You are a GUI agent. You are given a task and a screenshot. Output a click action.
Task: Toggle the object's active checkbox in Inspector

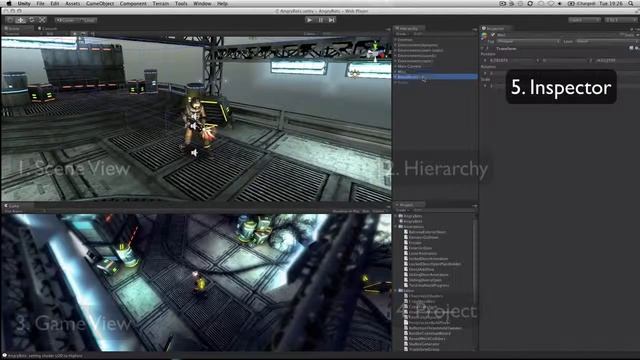pos(493,35)
